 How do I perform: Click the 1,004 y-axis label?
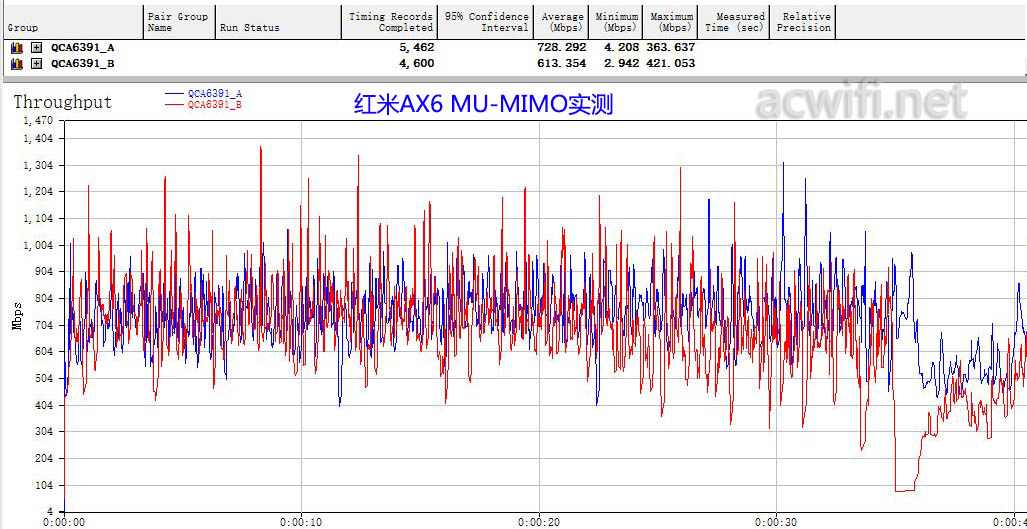tap(40, 246)
